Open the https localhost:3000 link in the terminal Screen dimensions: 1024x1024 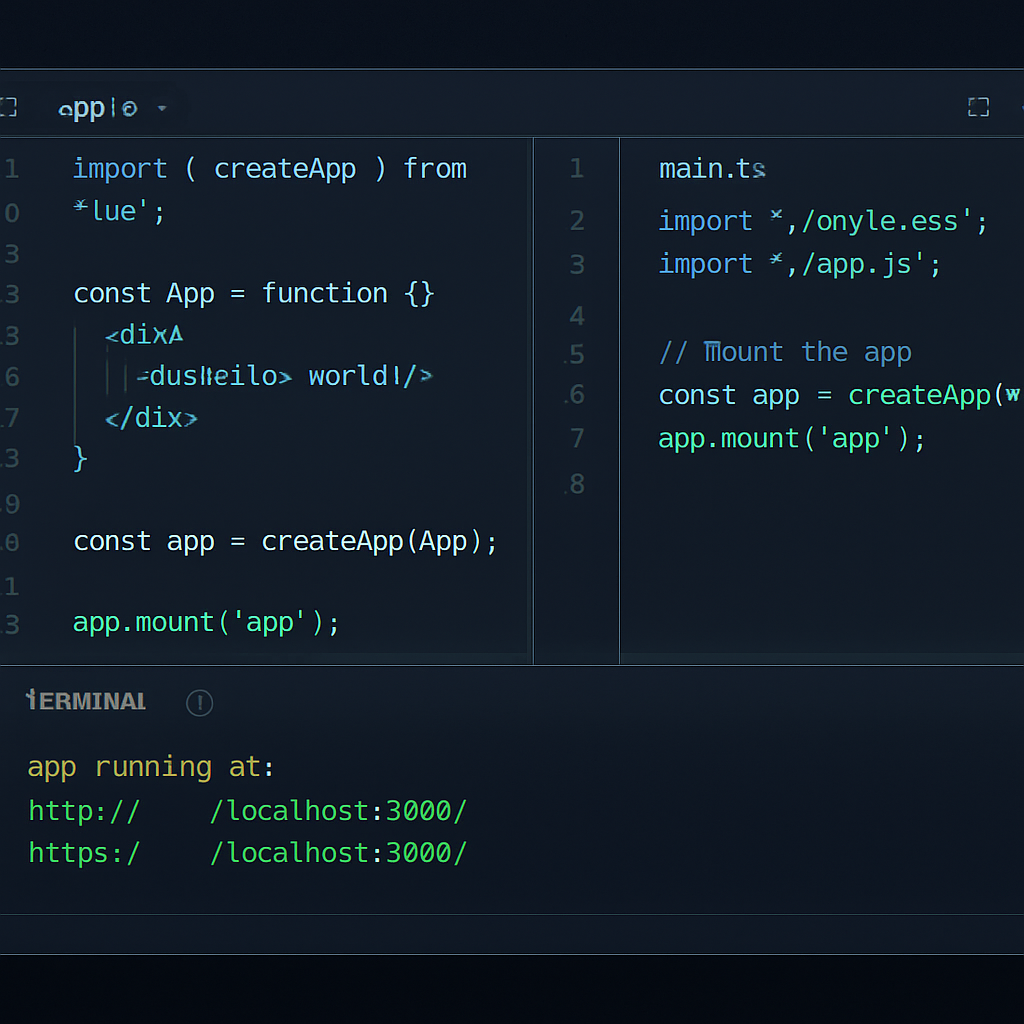(x=248, y=853)
